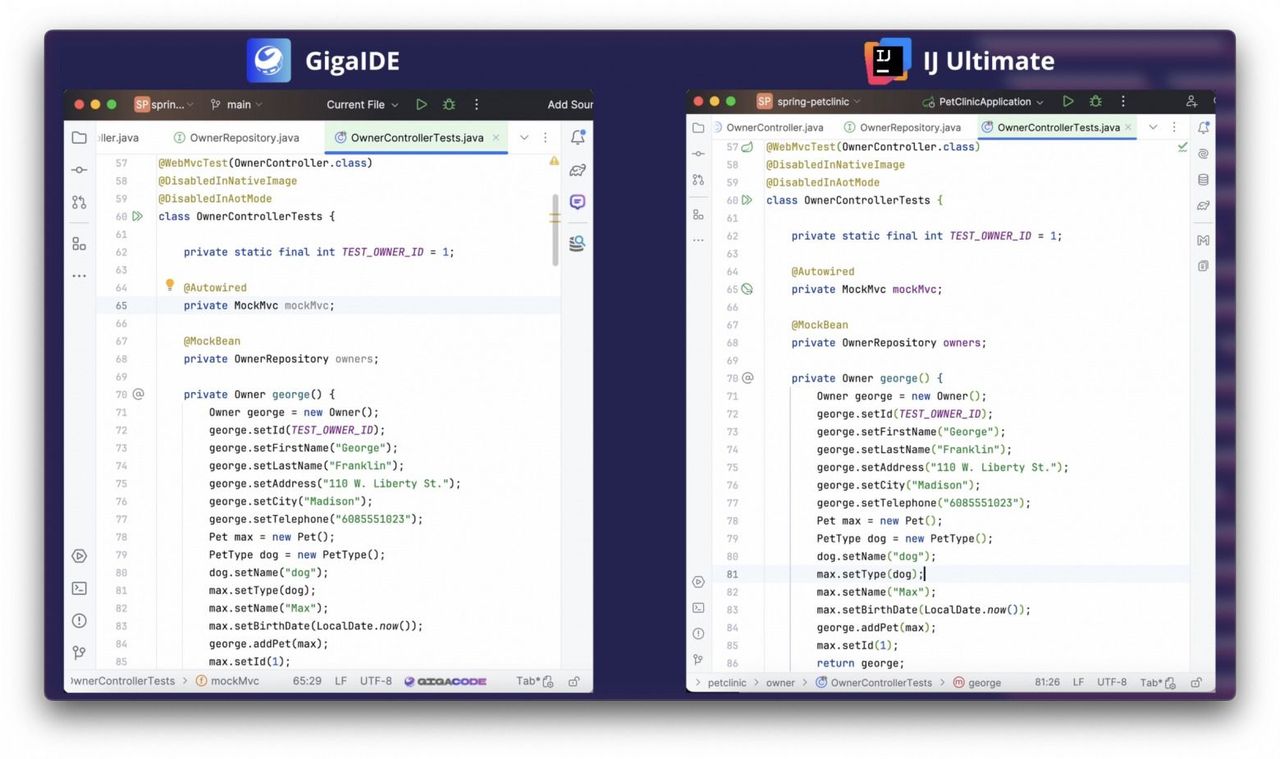Viewport: 1280px width, 759px height.
Task: Open Notifications bell in IJ Ultimate sidebar
Action: click(x=1203, y=128)
